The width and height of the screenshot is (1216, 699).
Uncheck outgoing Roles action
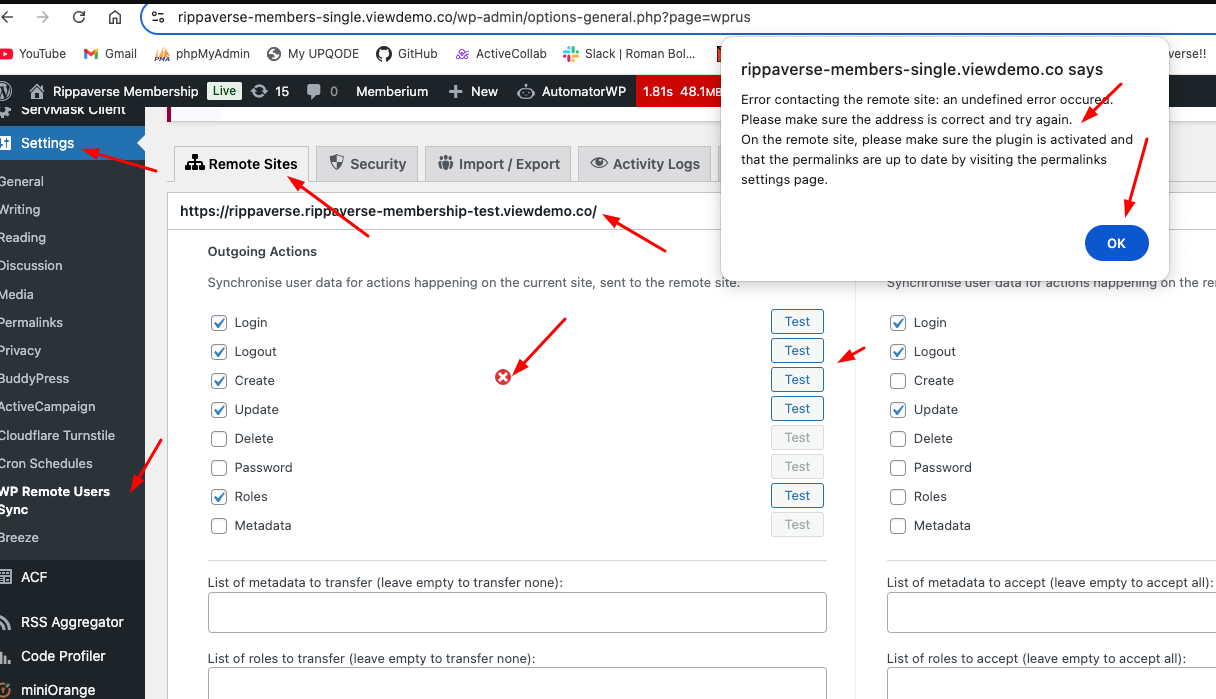point(219,497)
